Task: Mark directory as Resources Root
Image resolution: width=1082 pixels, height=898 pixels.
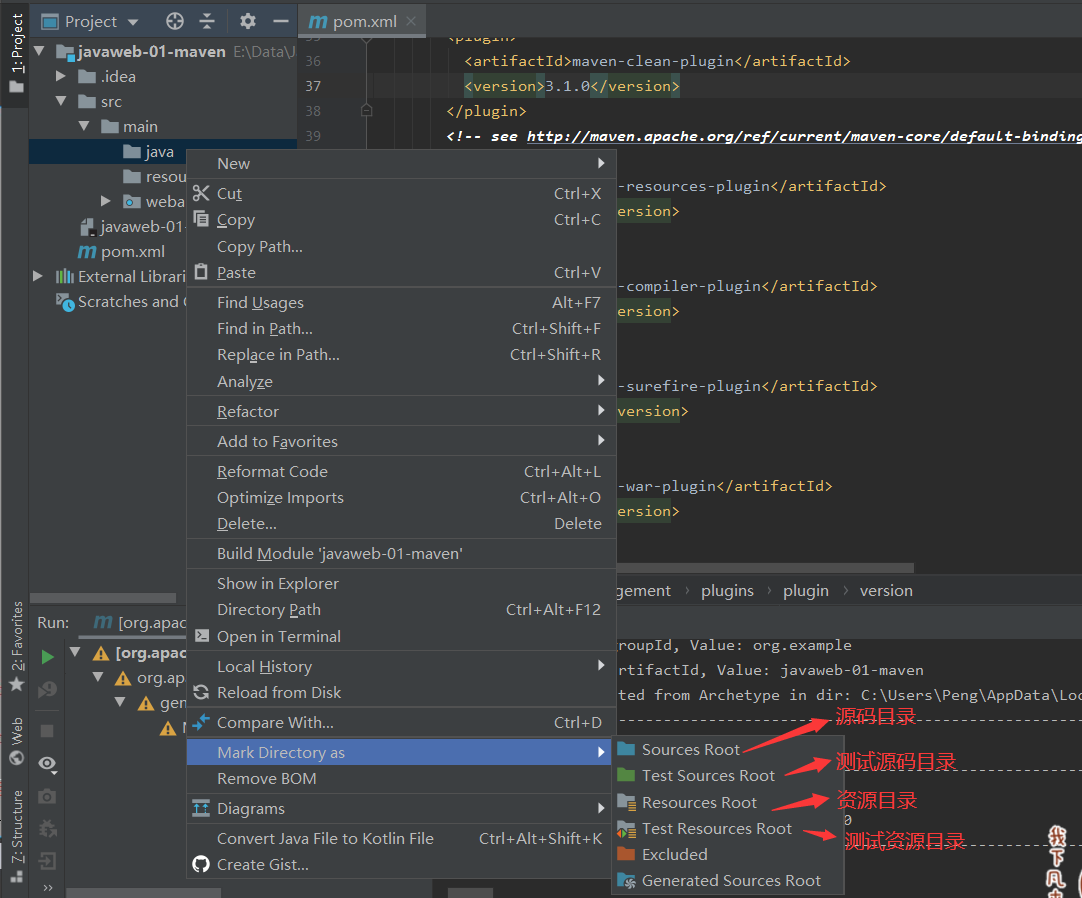Action: 727,803
